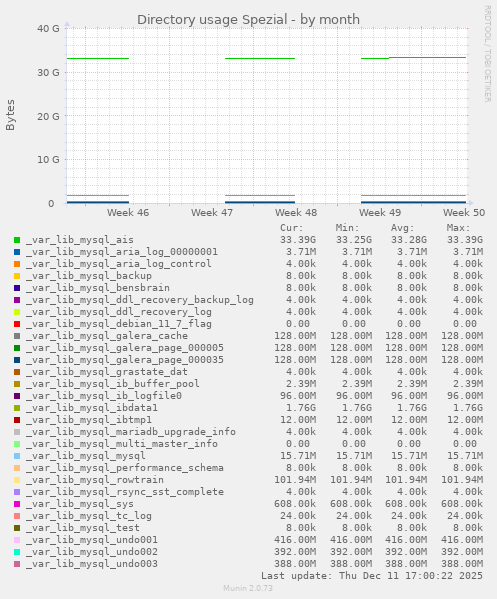This screenshot has width=497, height=599.
Task: Click the undo001 max value 416.00M
Action: [462, 540]
